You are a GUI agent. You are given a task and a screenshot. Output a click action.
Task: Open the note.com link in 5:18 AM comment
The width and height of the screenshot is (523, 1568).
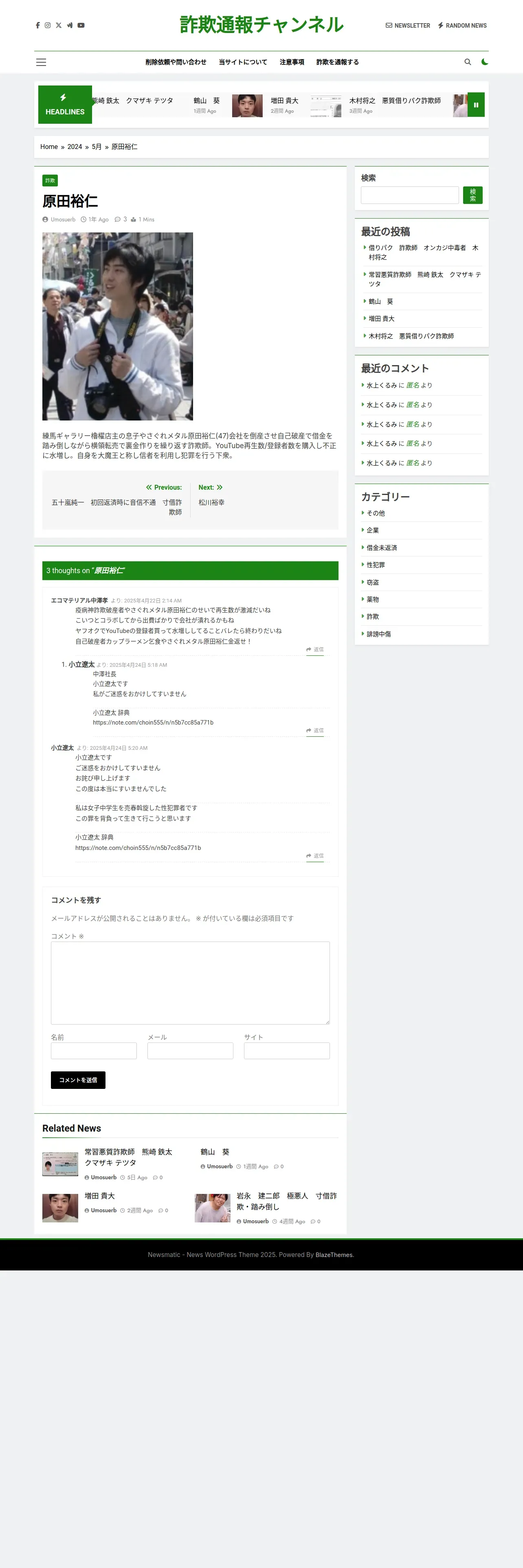[153, 723]
